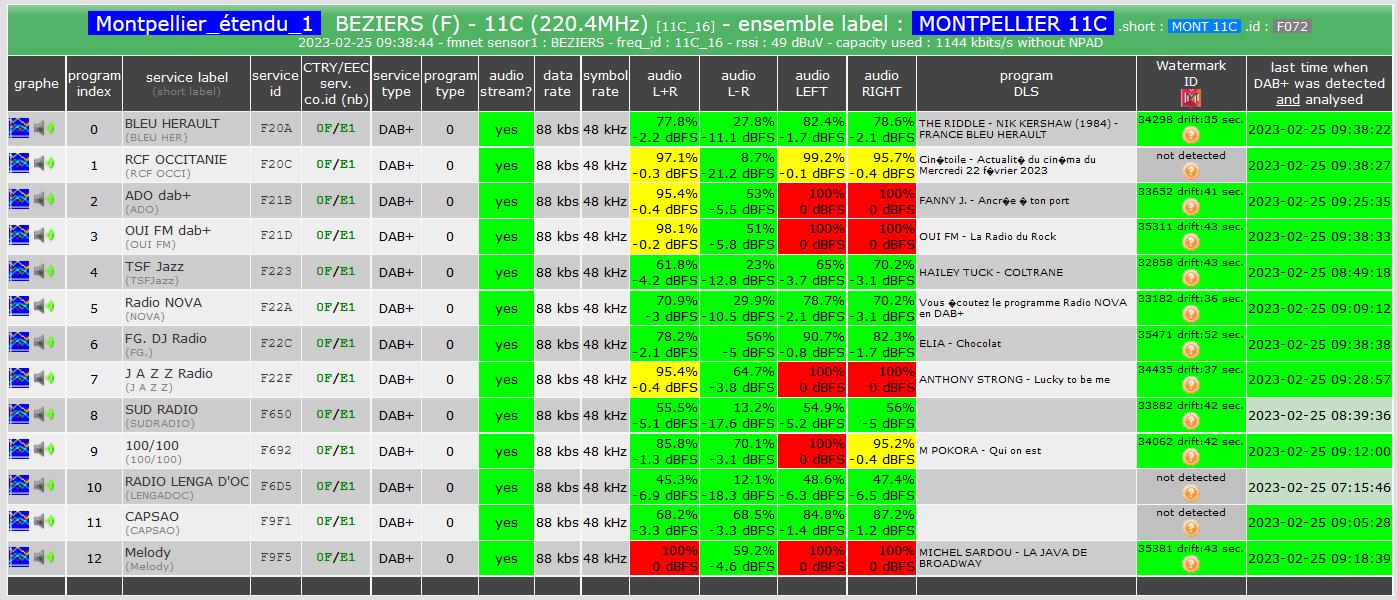Image resolution: width=1397 pixels, height=600 pixels.
Task: Open the graph icon for RCF OCCITANIE
Action: [19, 164]
